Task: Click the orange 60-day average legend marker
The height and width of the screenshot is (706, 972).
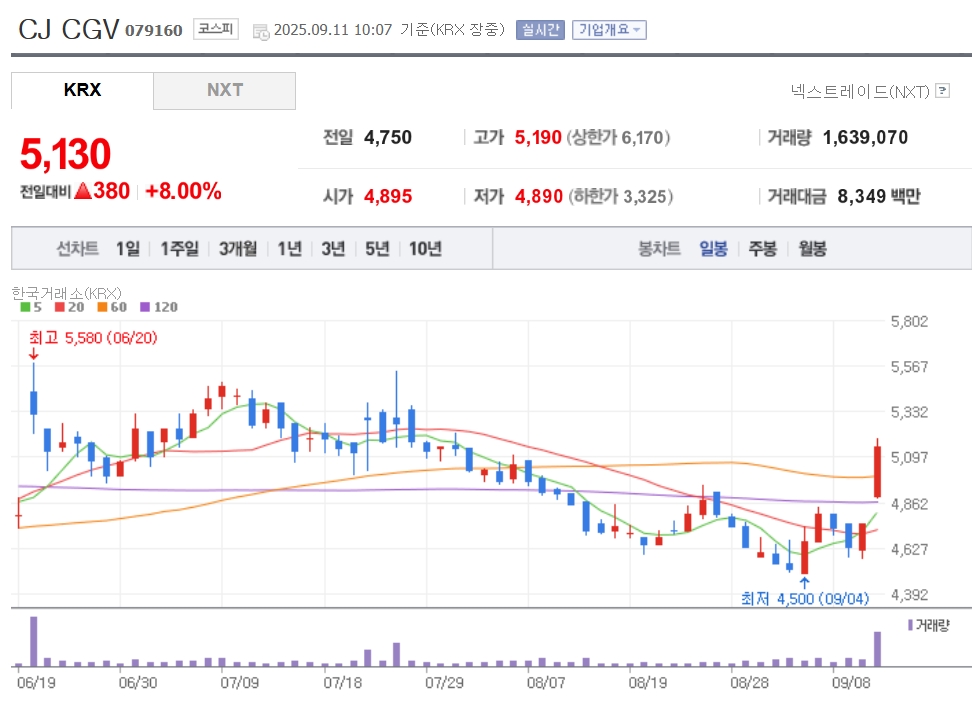Action: tap(102, 307)
